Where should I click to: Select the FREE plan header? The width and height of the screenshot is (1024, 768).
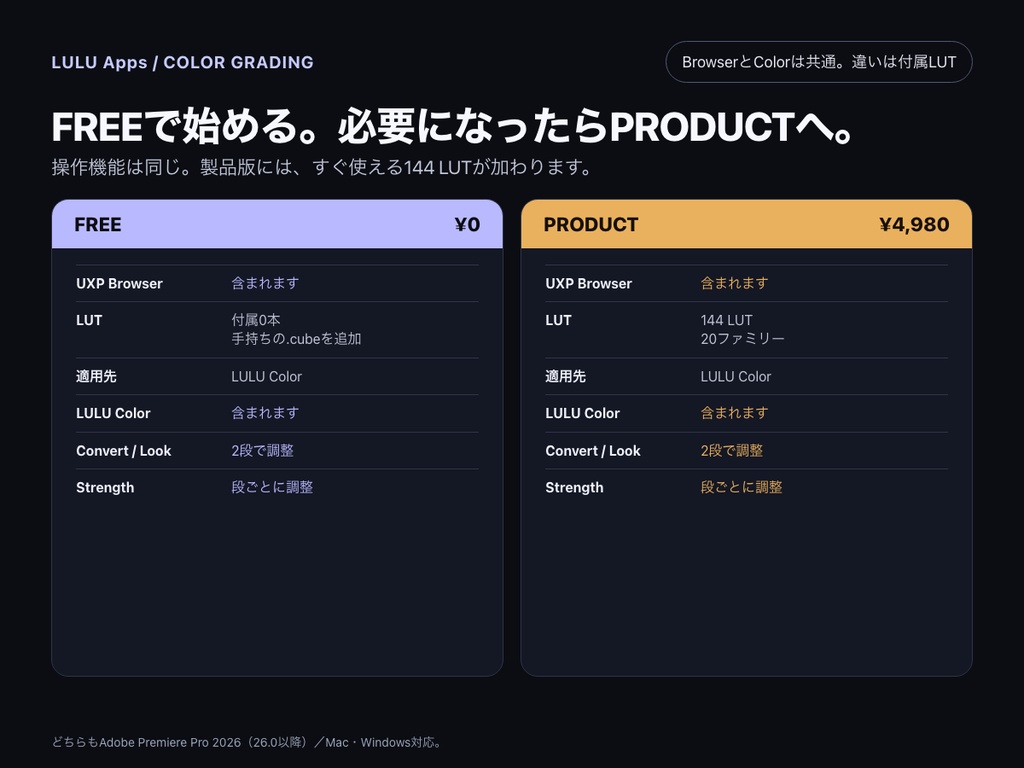pos(277,224)
